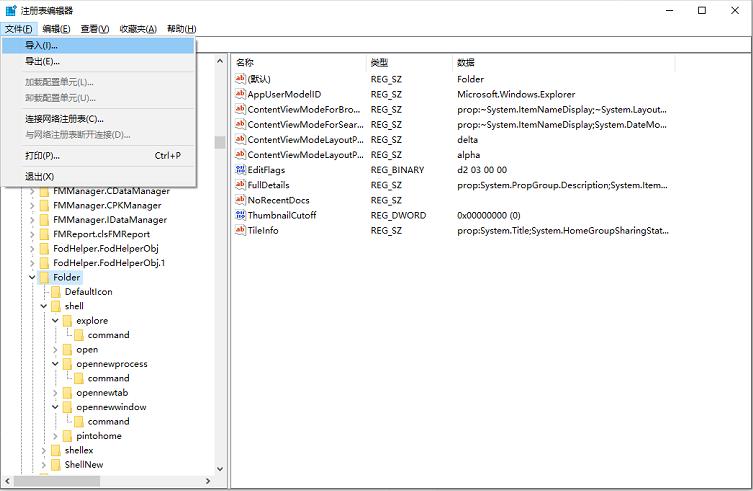Click the string icon of TileInfo value
Viewport: 753px width, 491px height.
(240, 230)
